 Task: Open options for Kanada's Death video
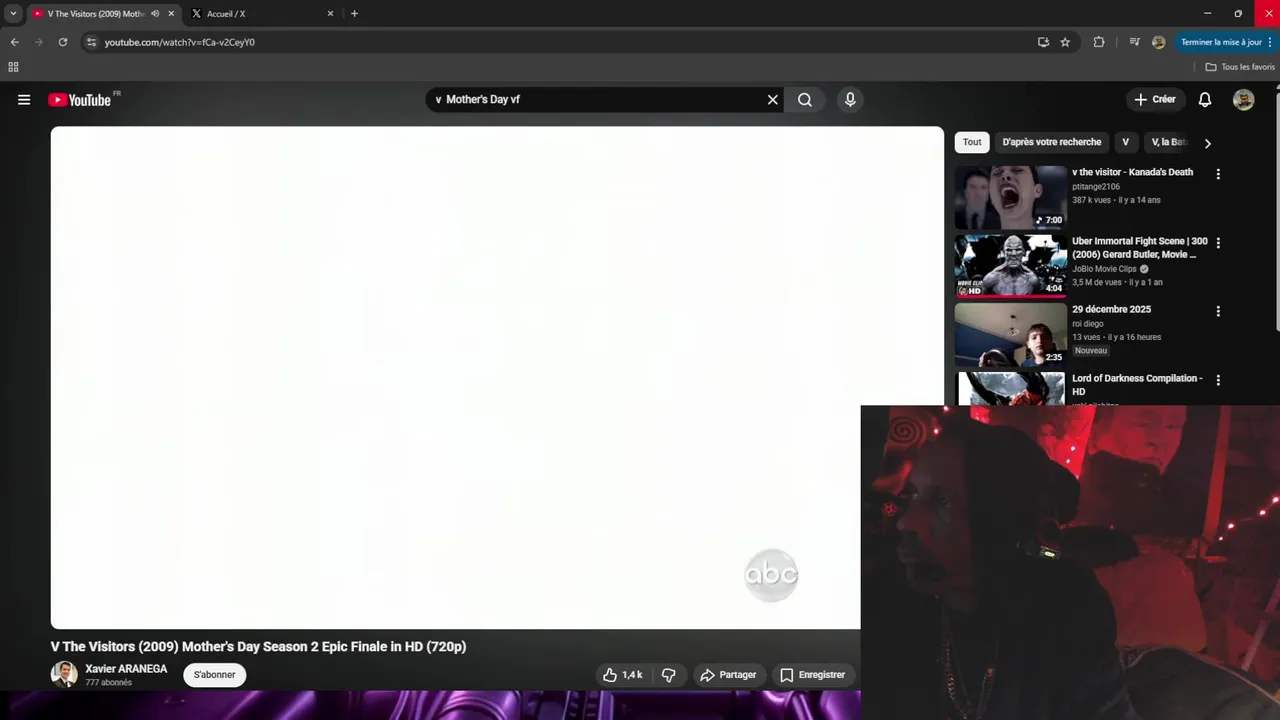pos(1217,174)
